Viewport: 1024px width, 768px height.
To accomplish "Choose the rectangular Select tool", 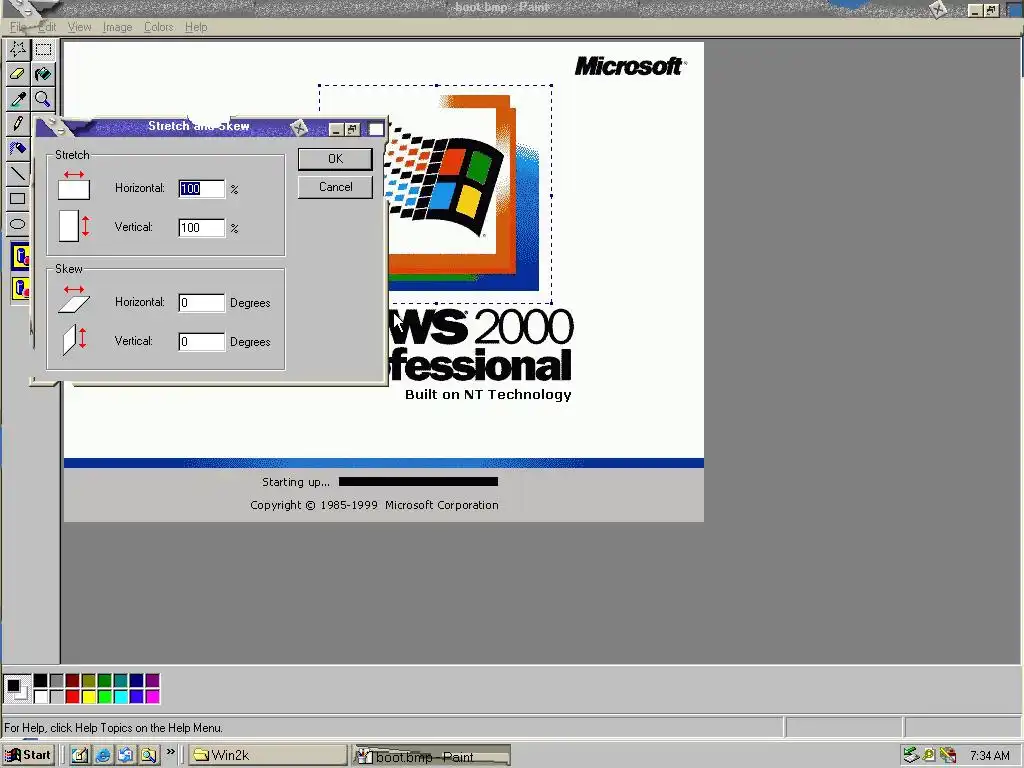I will (43, 50).
